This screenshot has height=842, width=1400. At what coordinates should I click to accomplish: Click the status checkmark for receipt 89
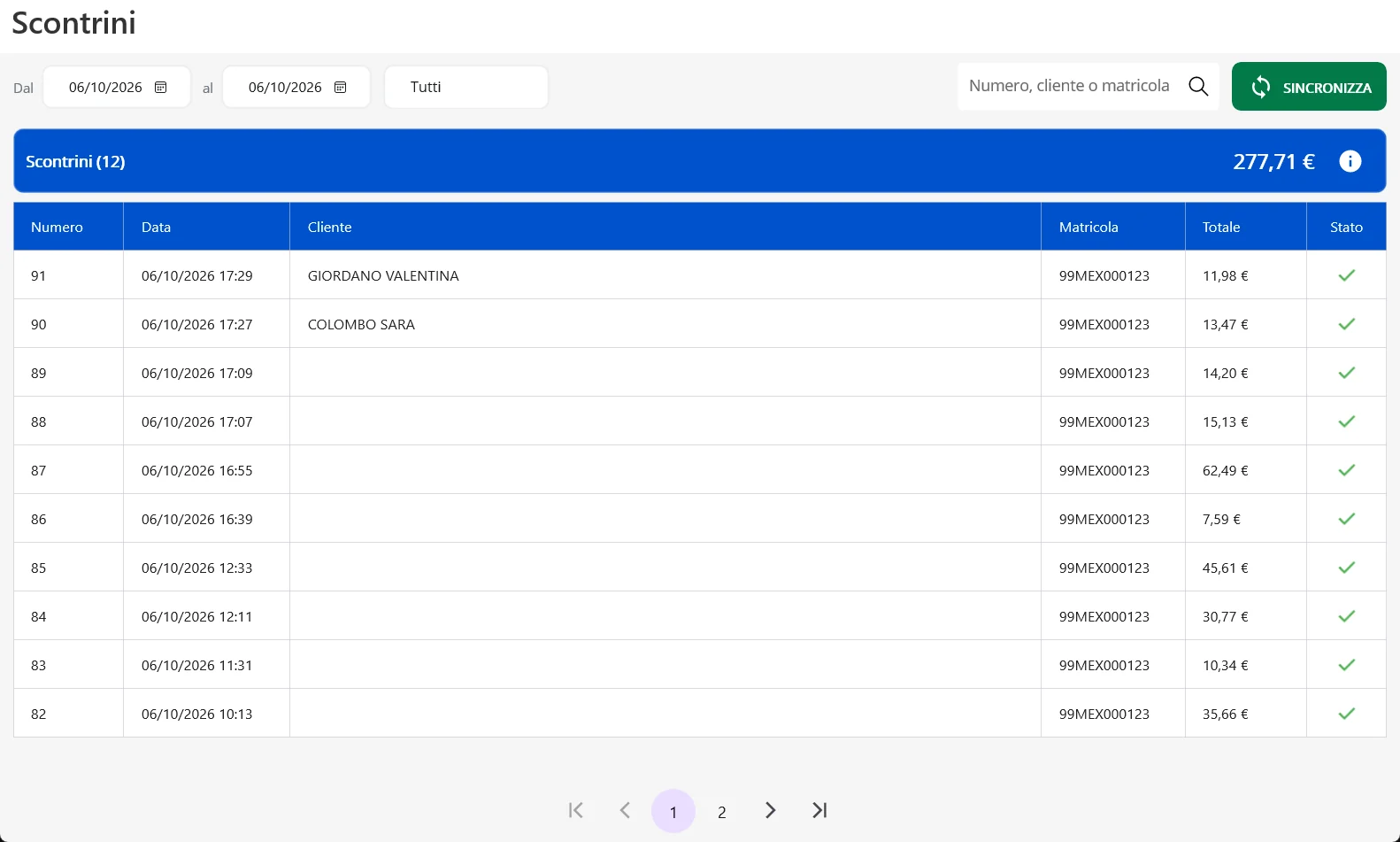point(1346,373)
